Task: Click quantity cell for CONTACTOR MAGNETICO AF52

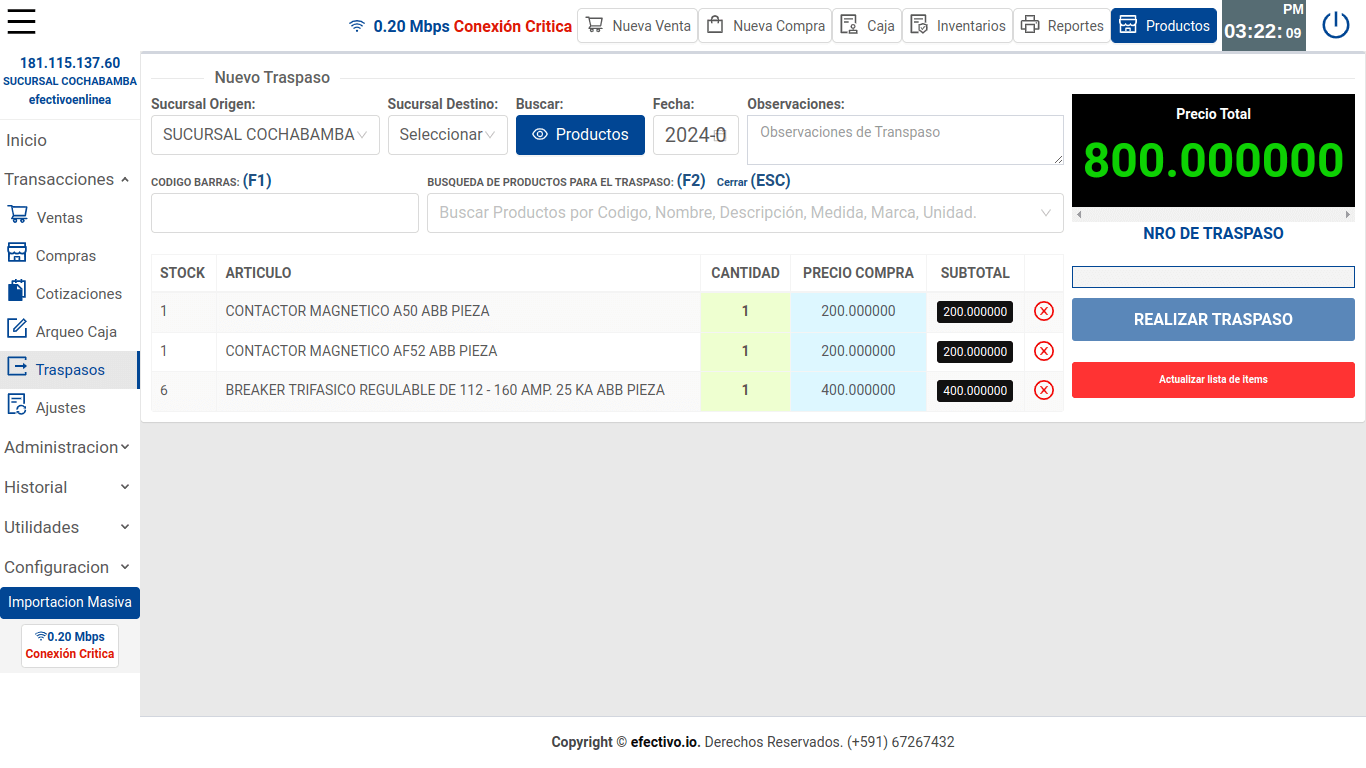Action: pos(745,351)
